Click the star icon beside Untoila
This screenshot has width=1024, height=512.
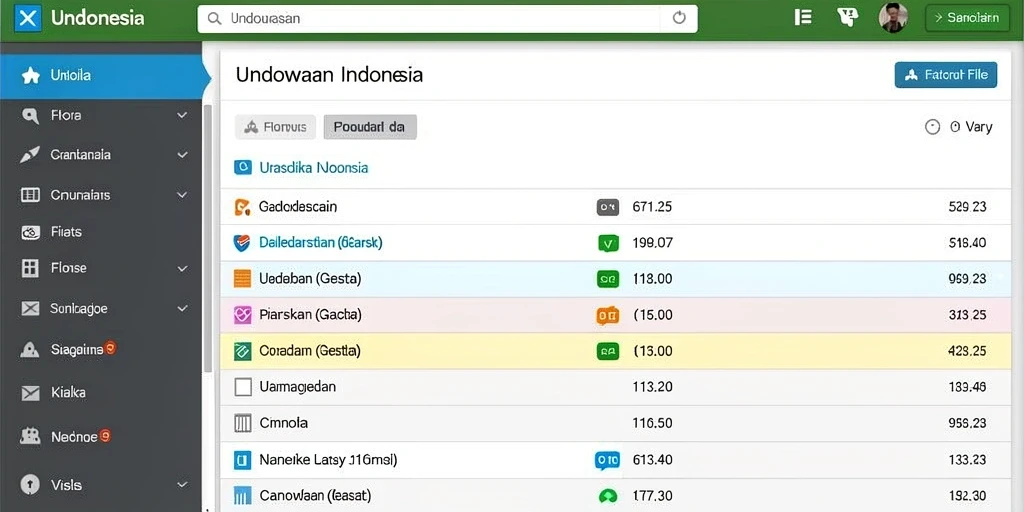(x=30, y=76)
